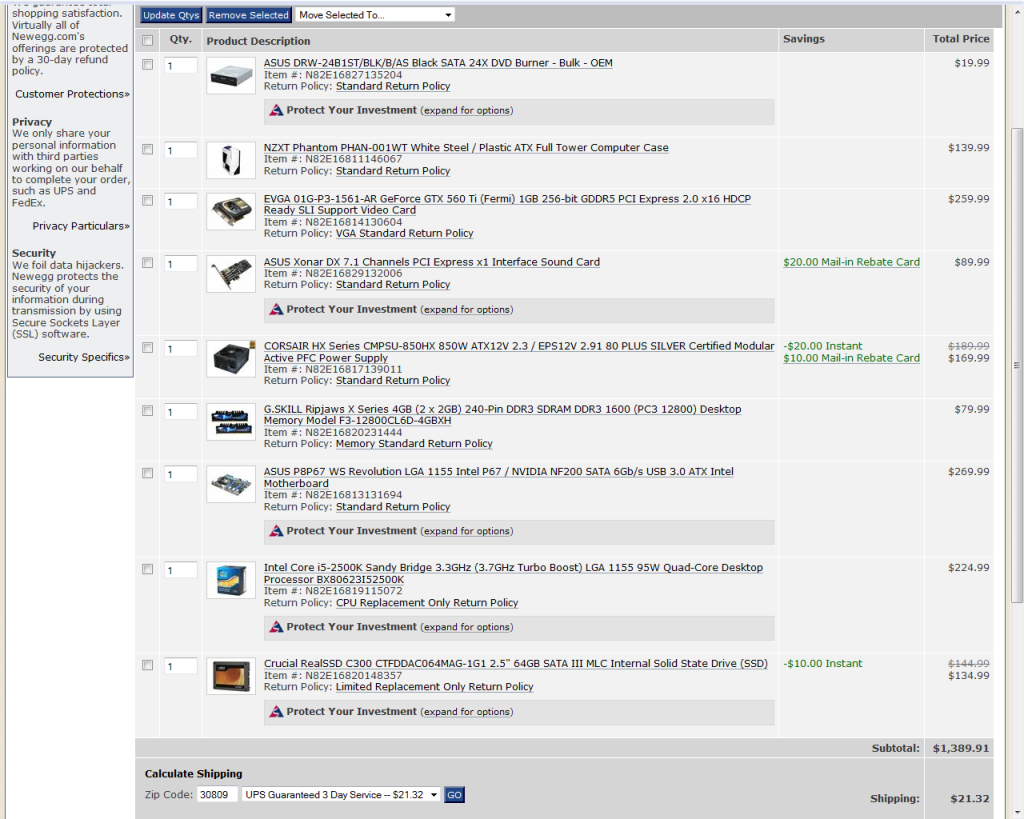
Task: Open the Memory Standard Return Policy link
Action: pos(414,443)
